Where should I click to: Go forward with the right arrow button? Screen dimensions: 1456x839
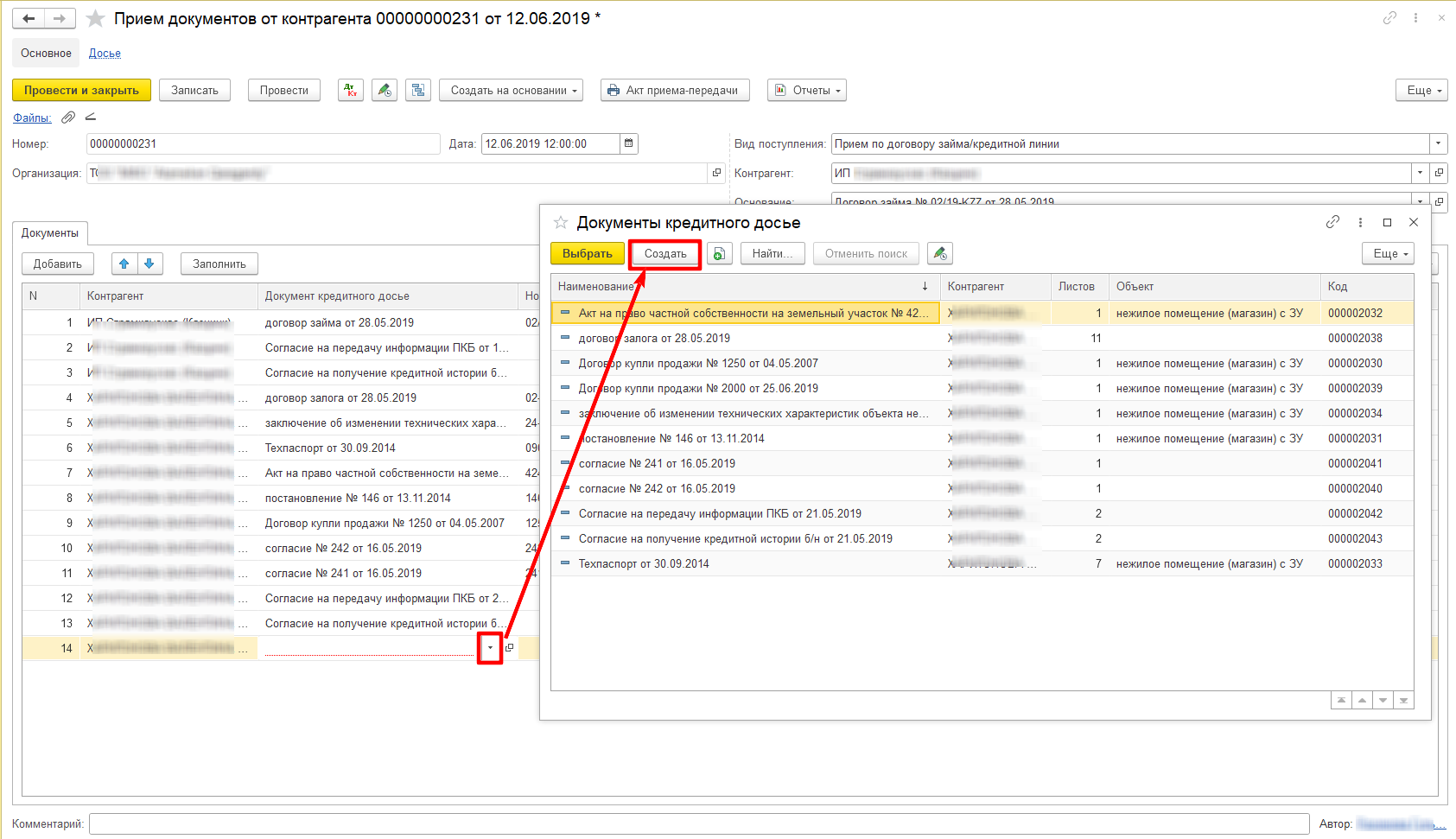pyautogui.click(x=60, y=18)
